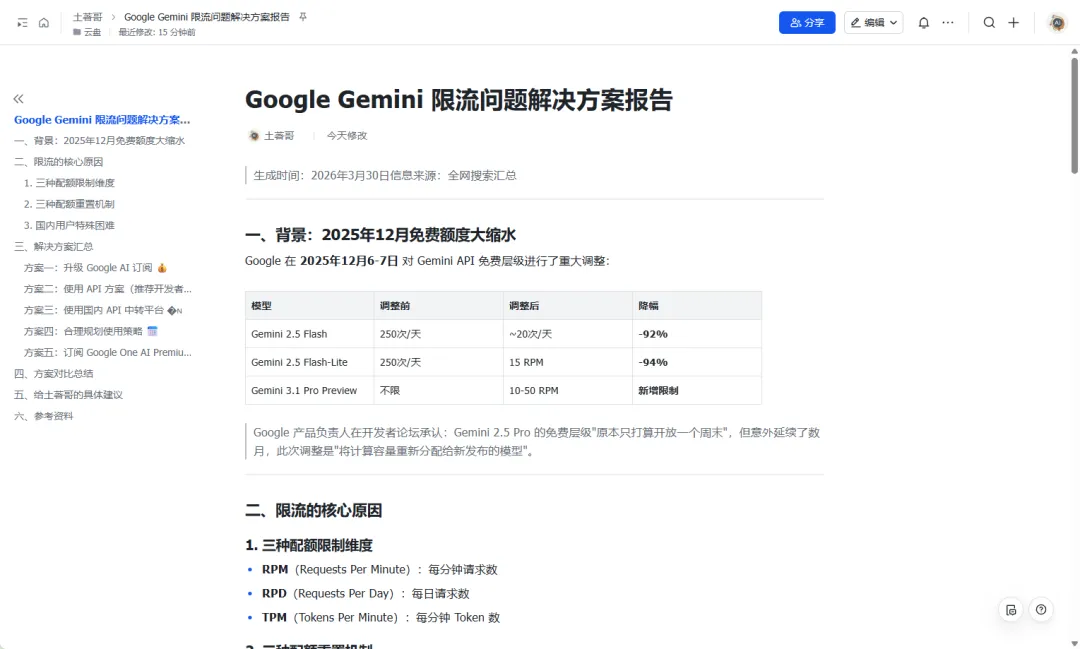
Task: Jump to outline 方案二：使用 API 方案
Action: [x=107, y=289]
